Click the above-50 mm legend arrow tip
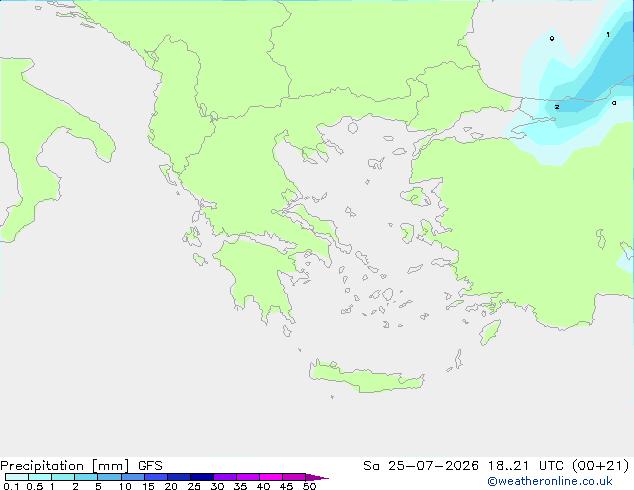634x490 pixels. coord(317,477)
